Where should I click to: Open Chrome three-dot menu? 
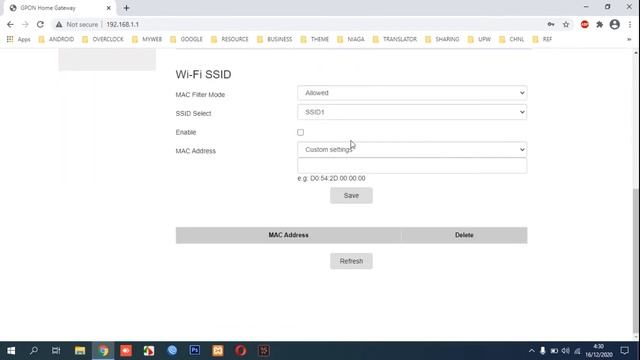tap(630, 24)
